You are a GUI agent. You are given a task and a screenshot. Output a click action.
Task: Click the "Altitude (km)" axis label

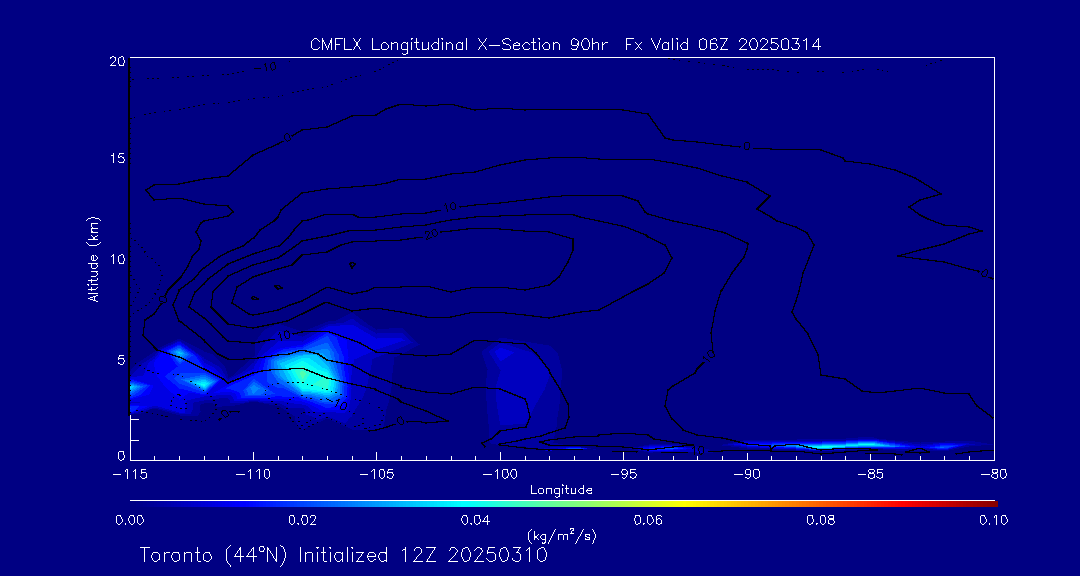click(93, 259)
